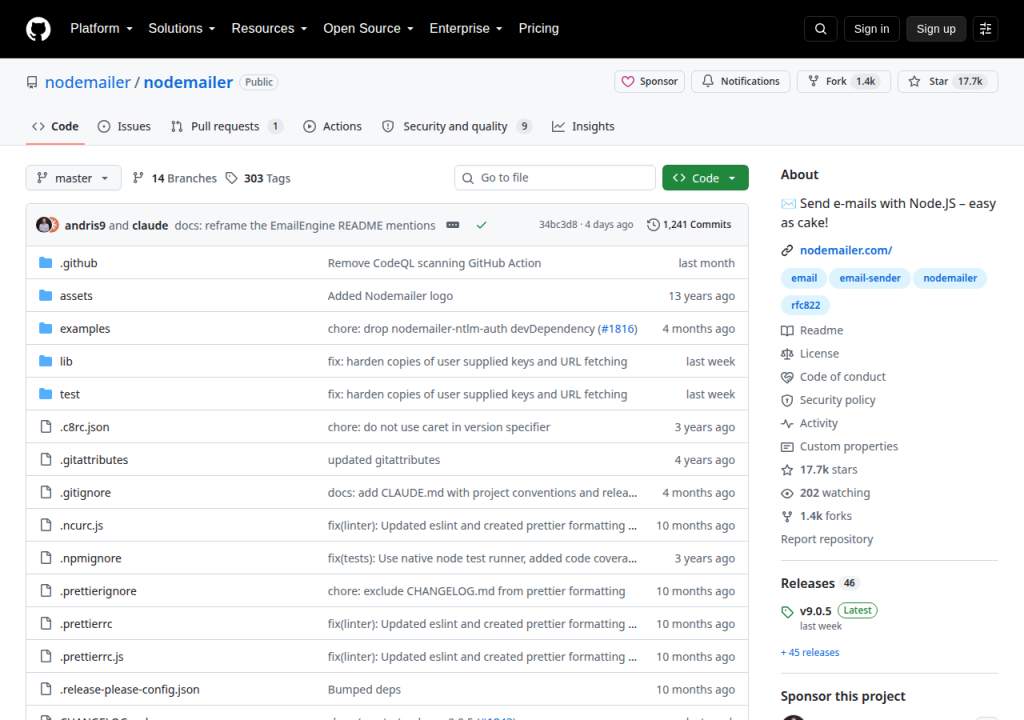Switch to the Issues tab
The height and width of the screenshot is (720, 1024).
[124, 127]
